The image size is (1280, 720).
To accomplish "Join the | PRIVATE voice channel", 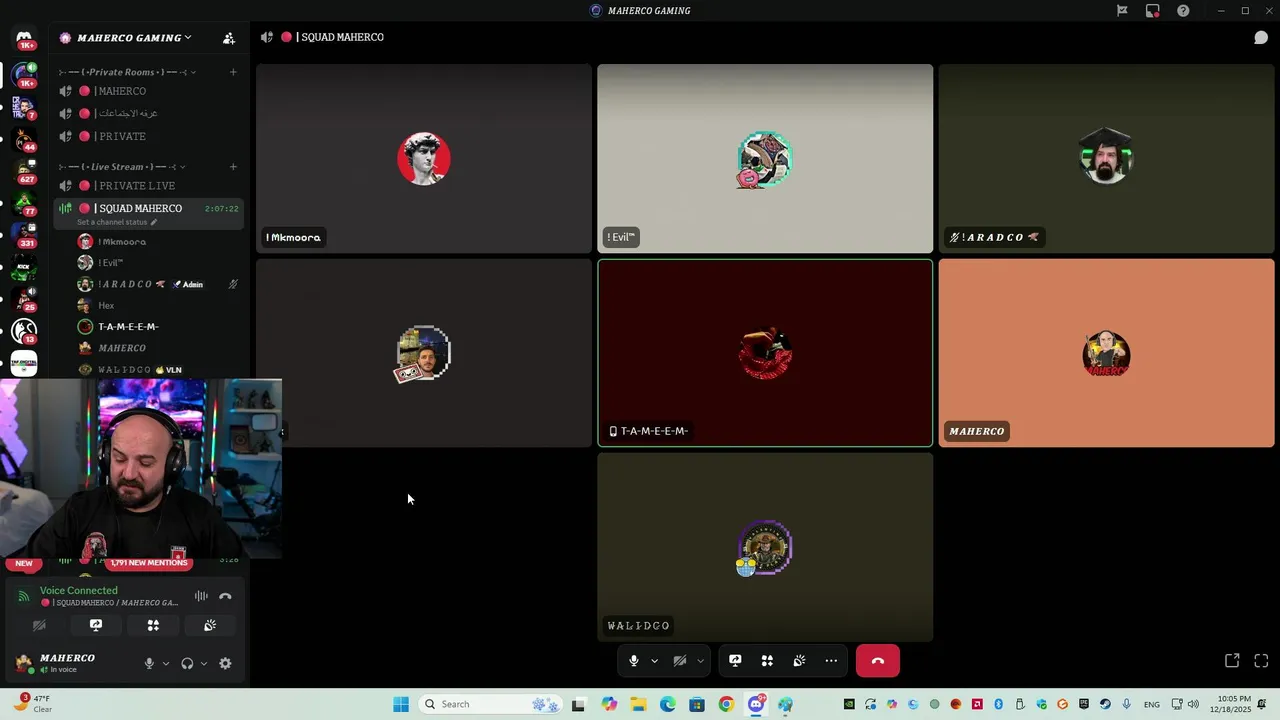I will coord(149,136).
